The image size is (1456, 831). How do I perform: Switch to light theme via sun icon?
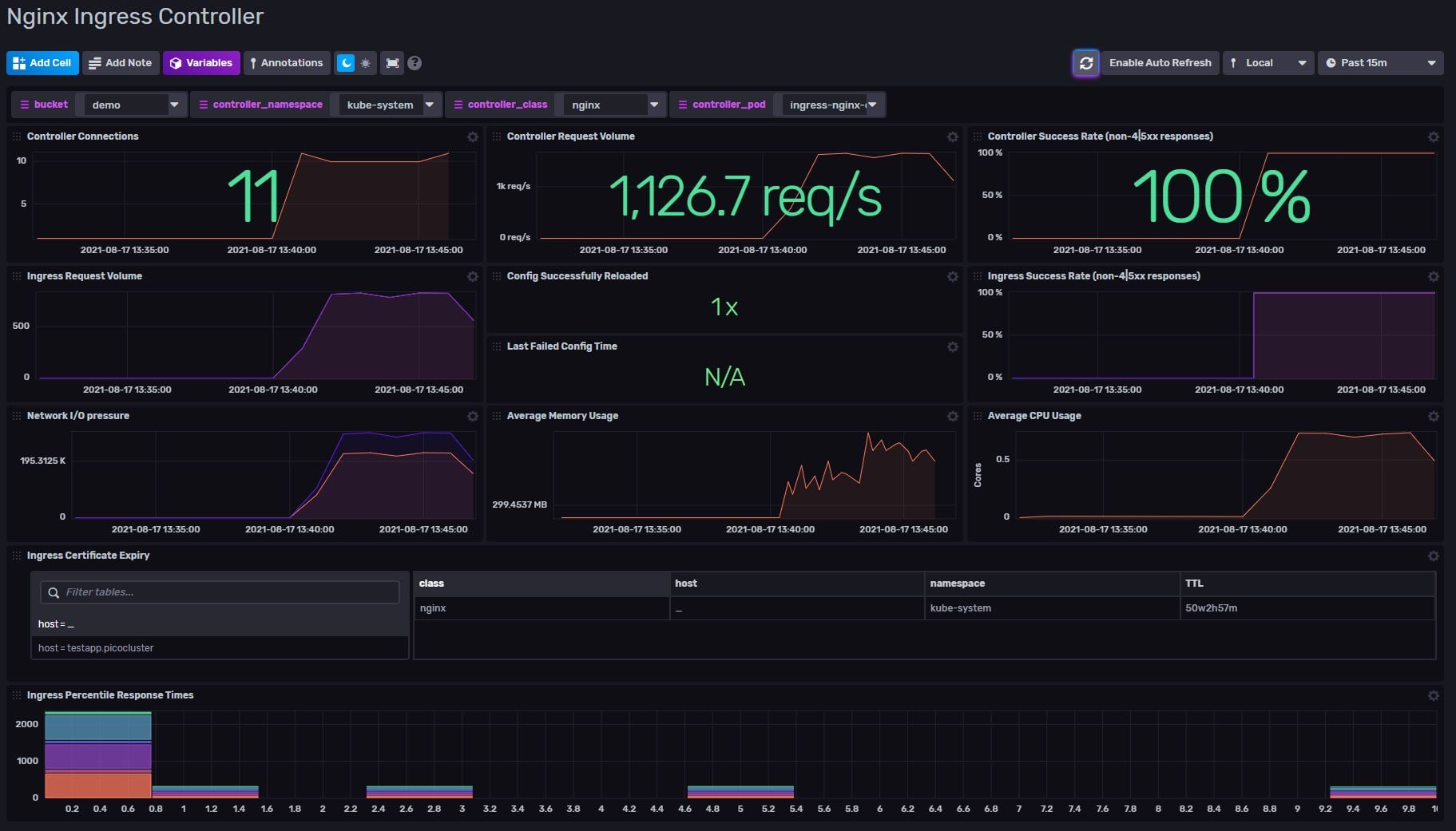[366, 62]
